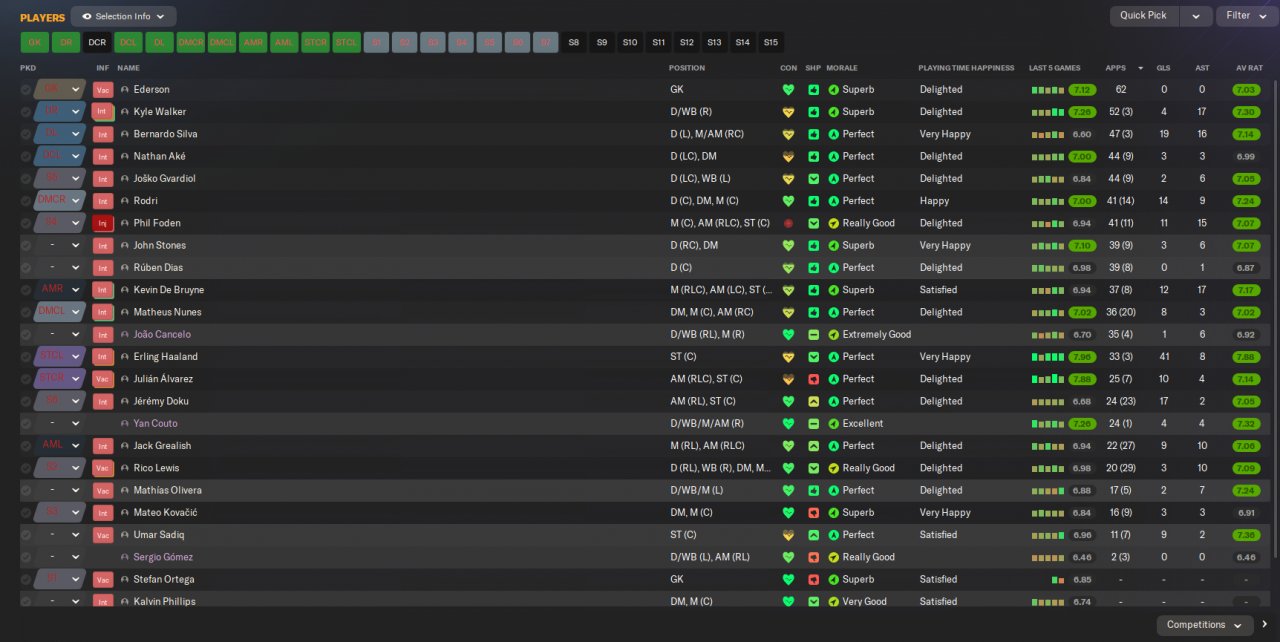The image size is (1280, 642).
Task: Sort by the PLAYING TIME HAPPINESS header
Action: pos(964,68)
